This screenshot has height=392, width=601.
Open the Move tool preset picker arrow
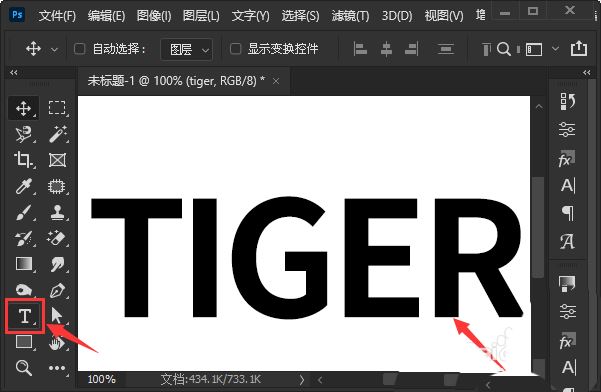coord(55,50)
